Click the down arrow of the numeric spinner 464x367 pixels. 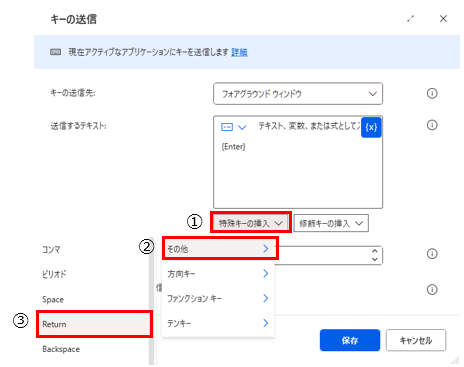pos(375,259)
